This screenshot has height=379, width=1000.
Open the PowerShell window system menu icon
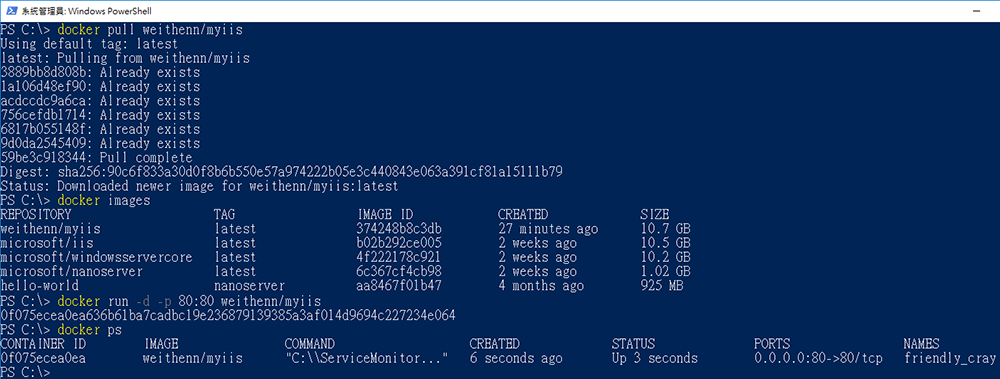click(10, 11)
